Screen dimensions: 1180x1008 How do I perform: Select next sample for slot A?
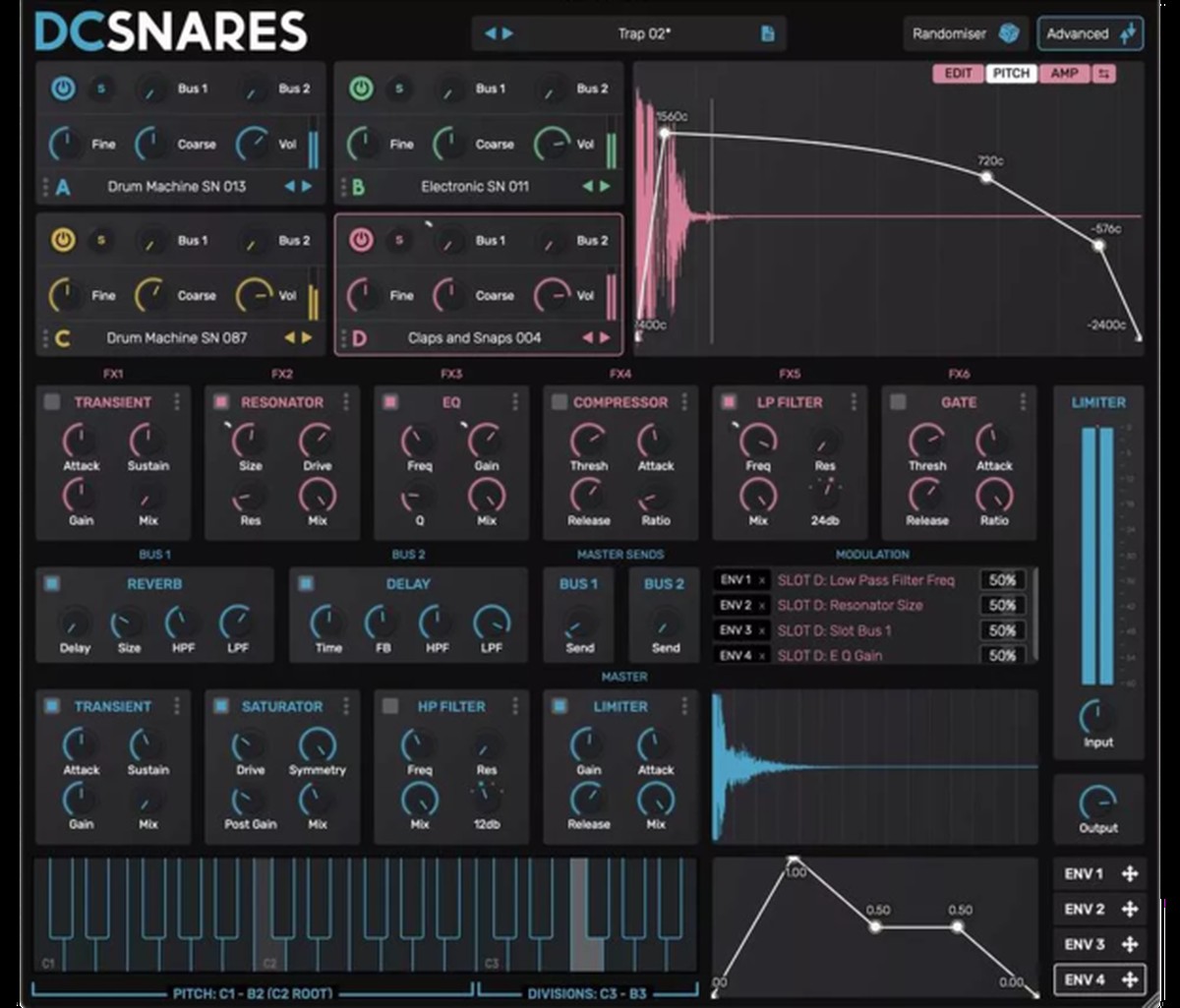pos(307,187)
